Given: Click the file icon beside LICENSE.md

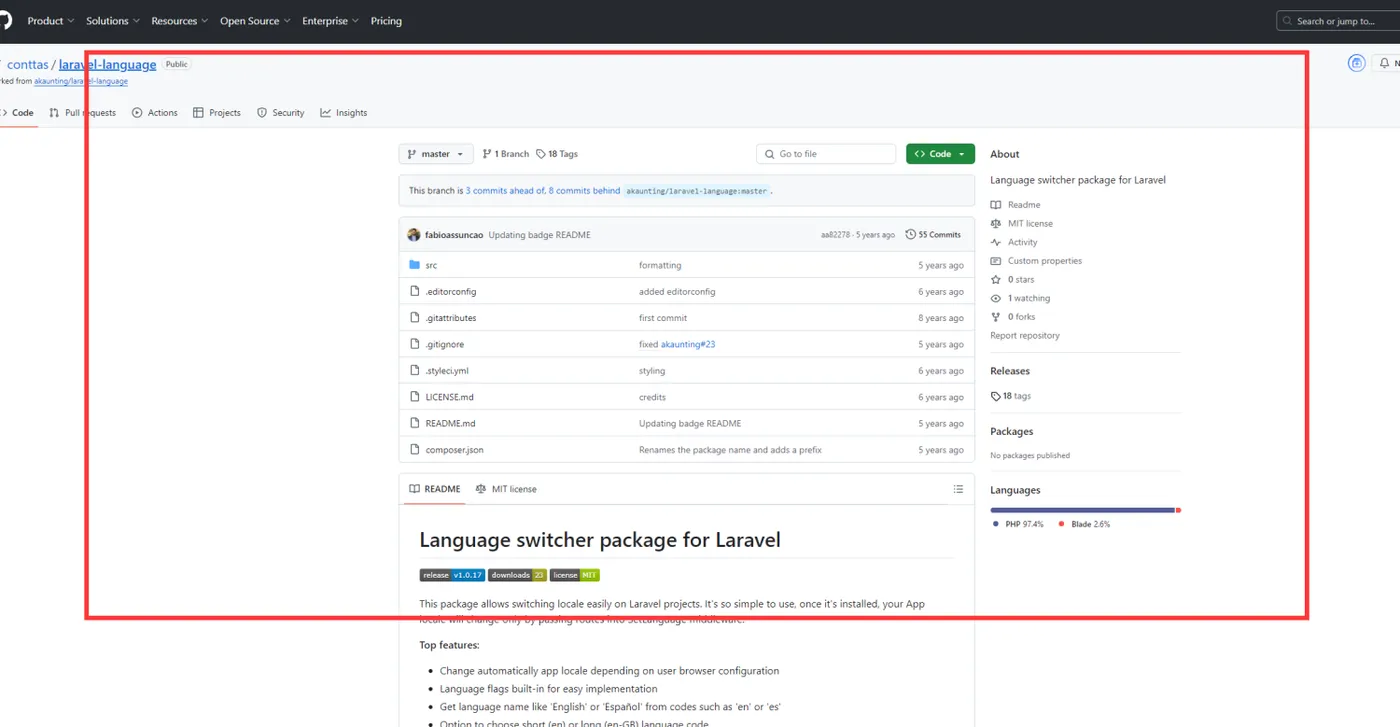Looking at the screenshot, I should click(415, 397).
